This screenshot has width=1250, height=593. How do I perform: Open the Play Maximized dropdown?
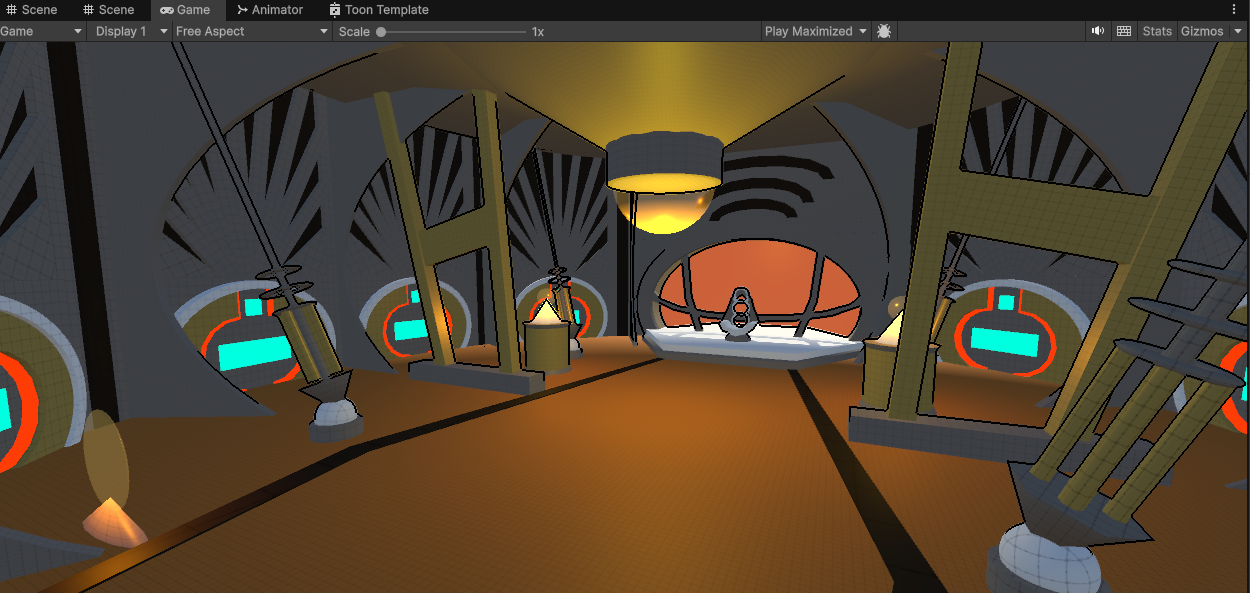(815, 31)
